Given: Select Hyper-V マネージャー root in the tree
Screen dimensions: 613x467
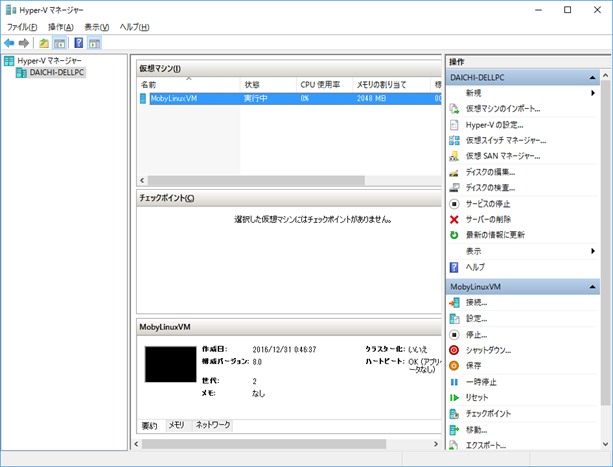Looking at the screenshot, I should pos(49,61).
